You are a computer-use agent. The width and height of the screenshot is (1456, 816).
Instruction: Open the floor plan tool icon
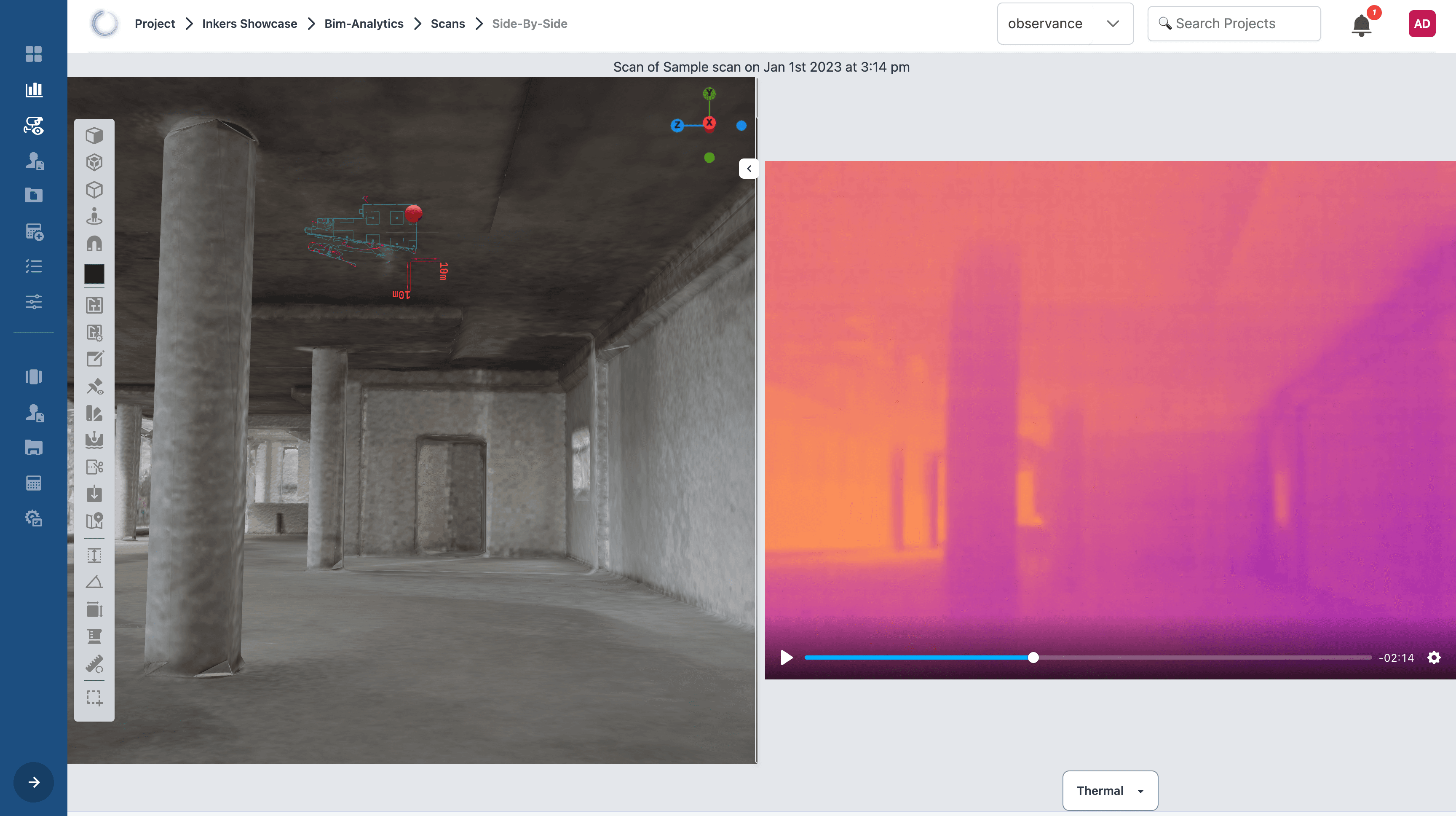(x=94, y=305)
